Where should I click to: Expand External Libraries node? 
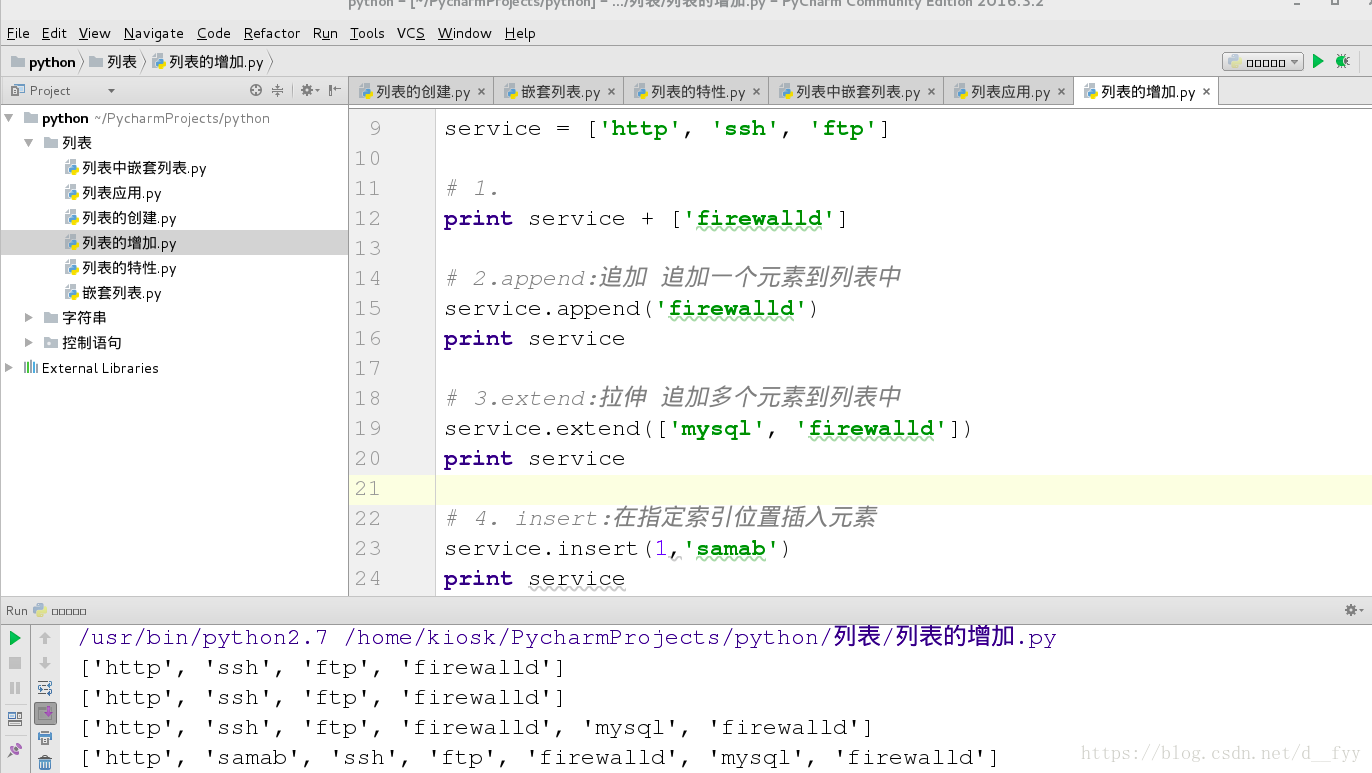pyautogui.click(x=9, y=368)
